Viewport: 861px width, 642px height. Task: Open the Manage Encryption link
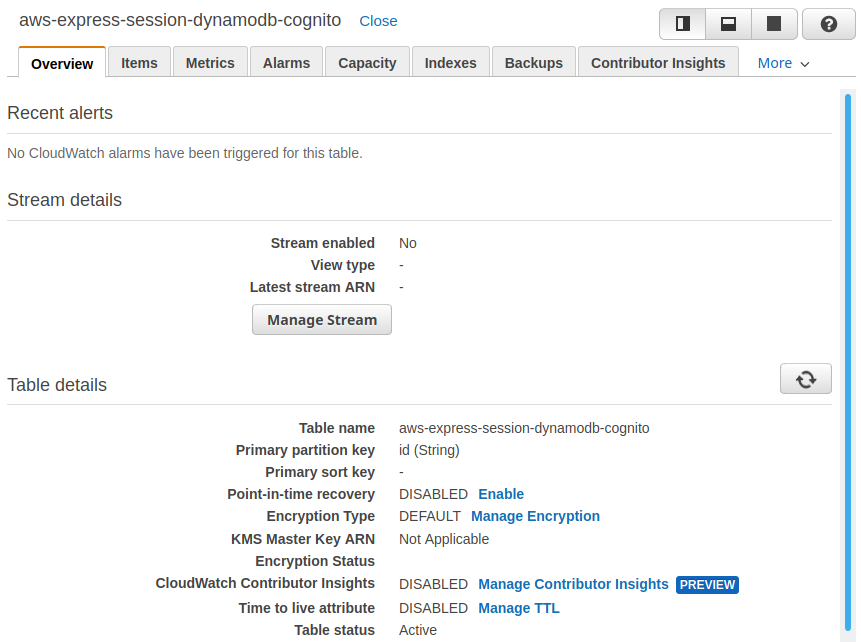(x=535, y=516)
